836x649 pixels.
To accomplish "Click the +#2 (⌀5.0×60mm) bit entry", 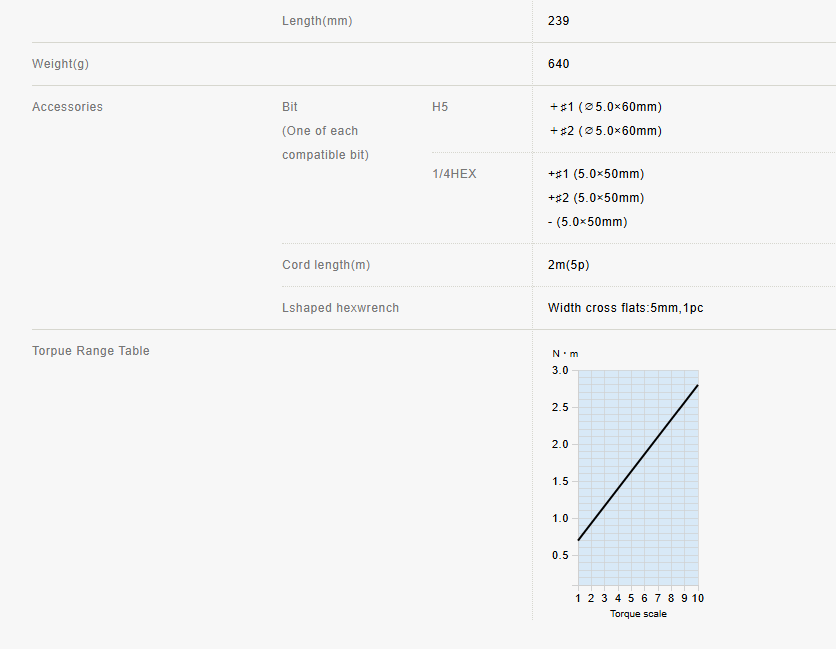I will [605, 131].
